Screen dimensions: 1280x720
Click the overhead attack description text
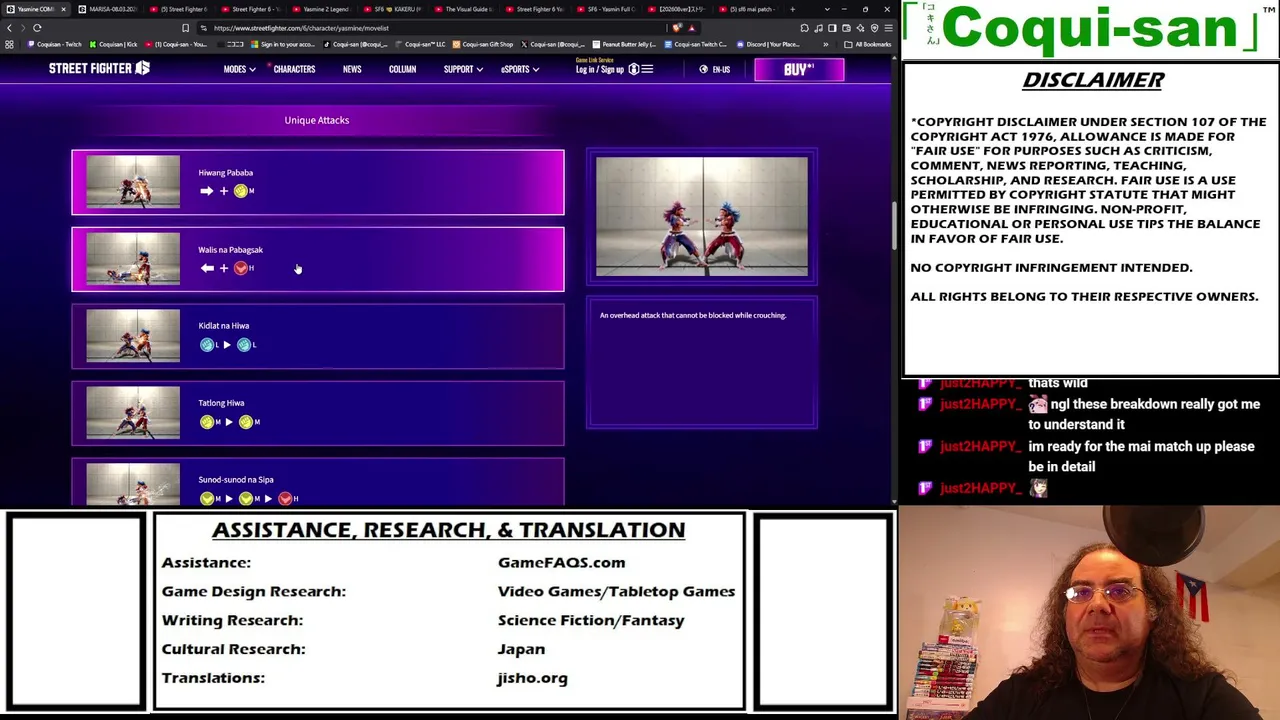693,315
